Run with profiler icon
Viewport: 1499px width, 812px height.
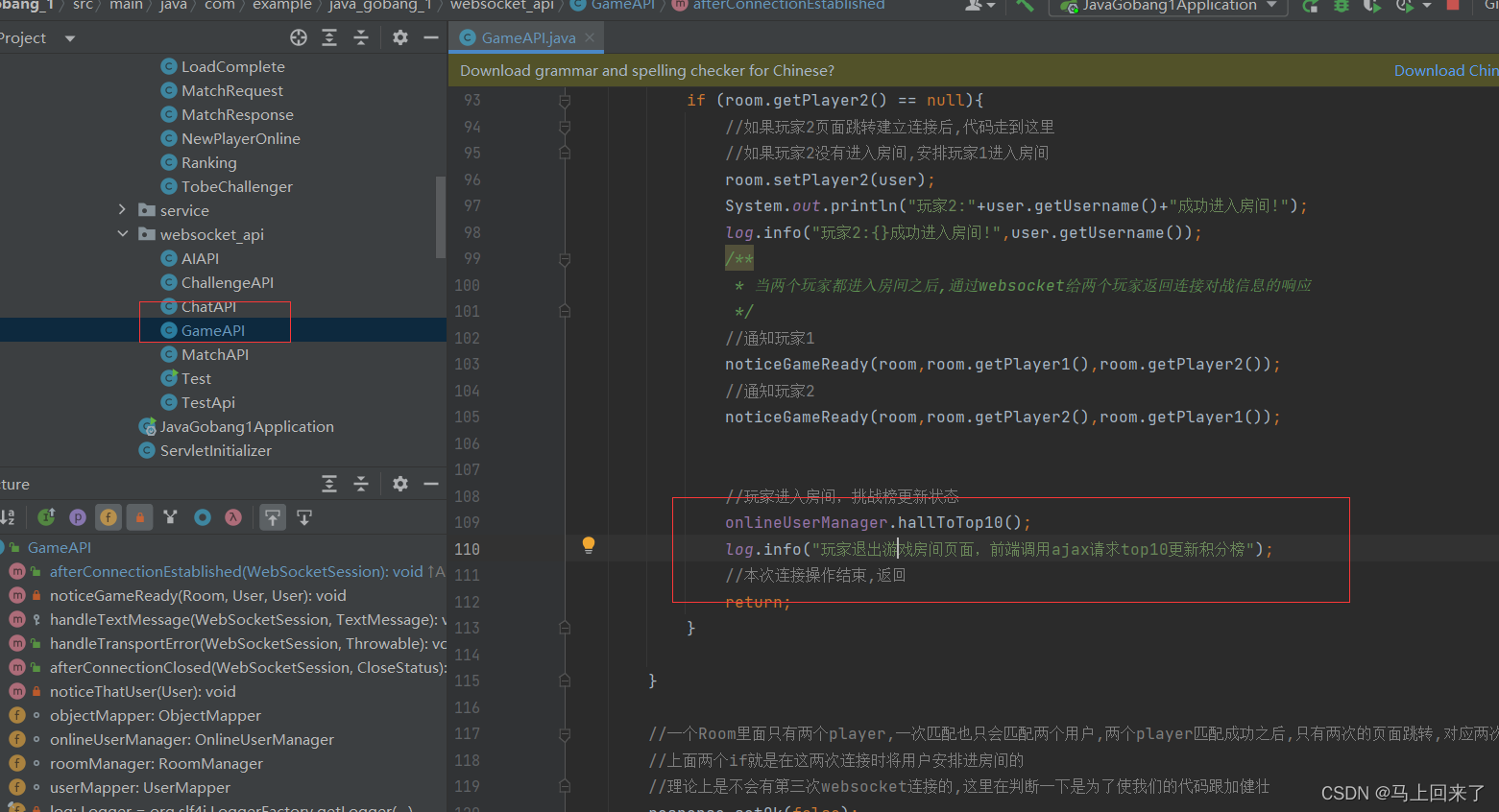(x=1404, y=5)
